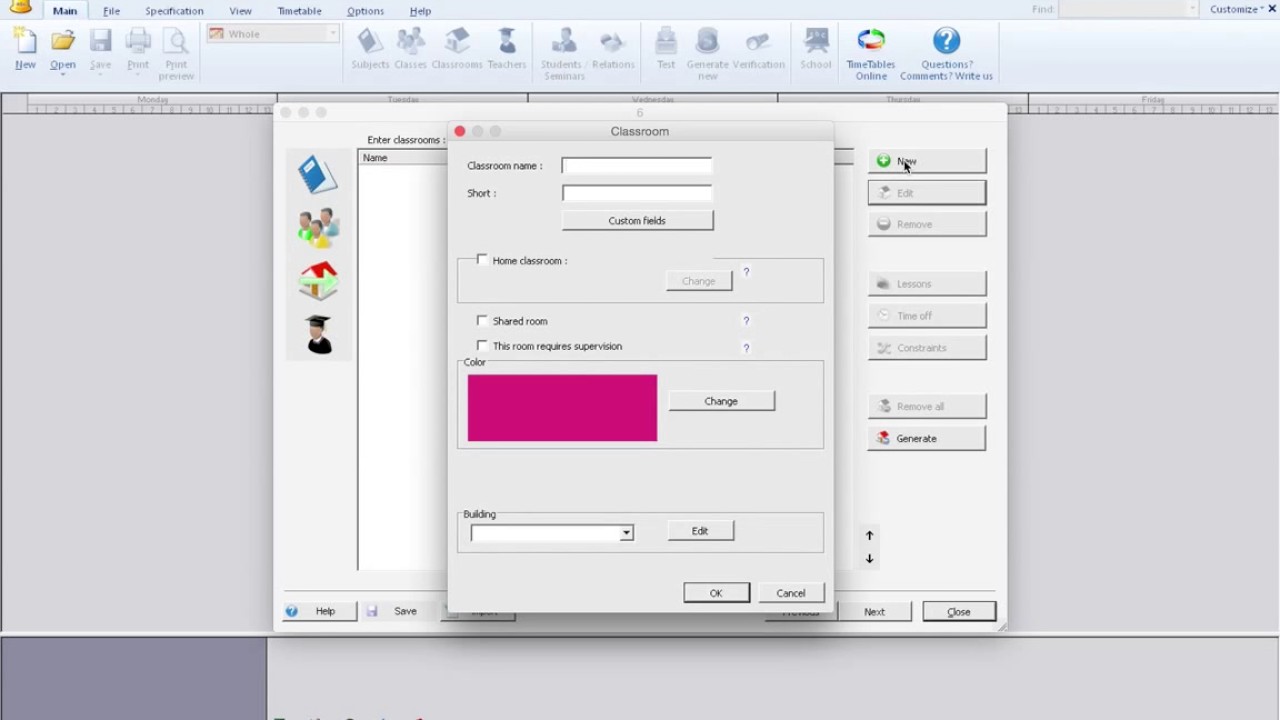The width and height of the screenshot is (1280, 720).
Task: Click the Questions? Comments? Write us icon
Action: (946, 54)
